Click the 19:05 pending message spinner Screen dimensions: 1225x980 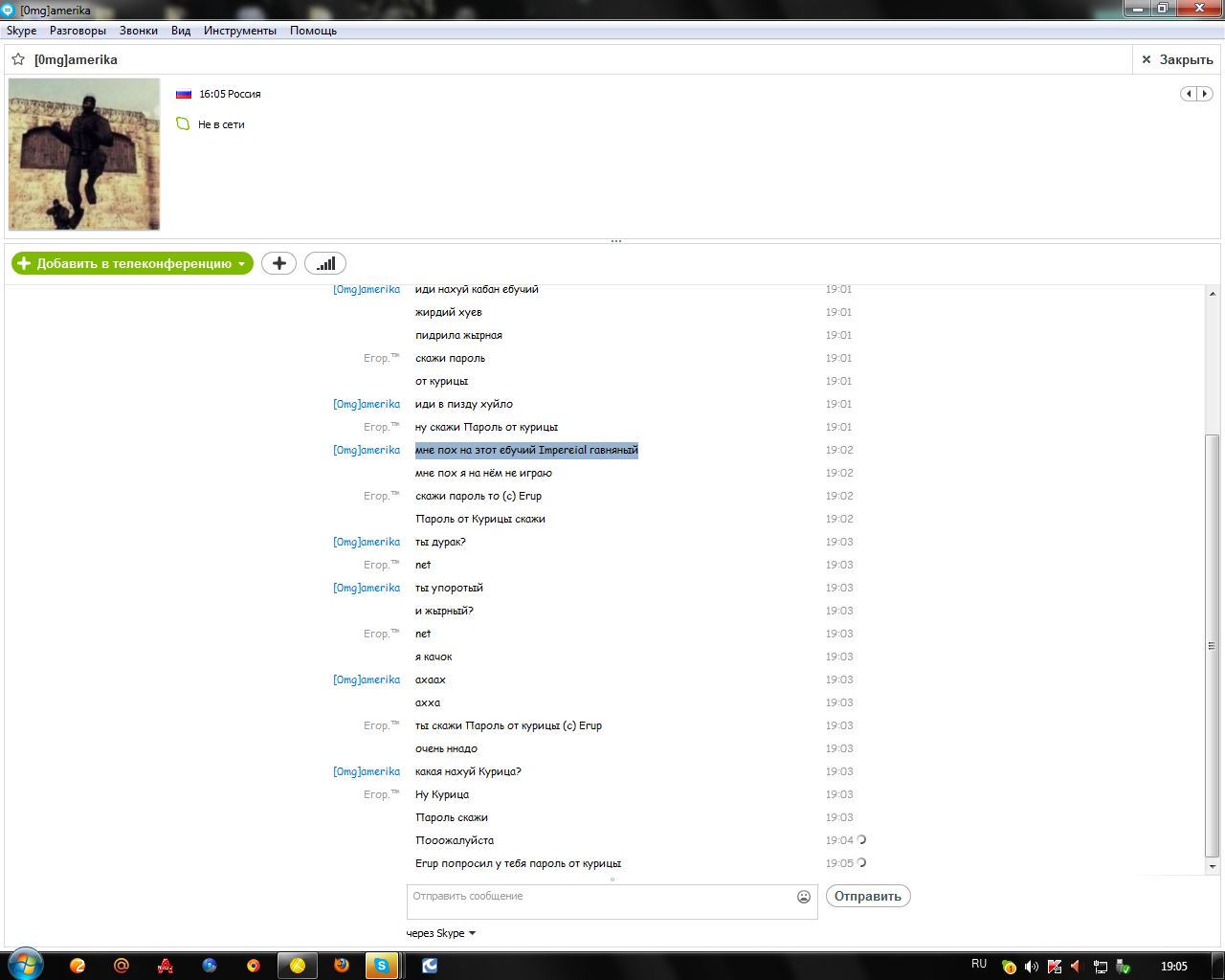pyautogui.click(x=861, y=862)
